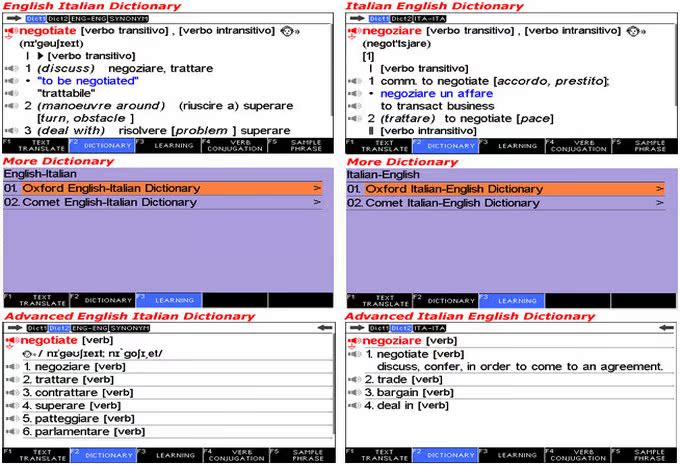Play audio for '1. negotiate [verb]'
Image resolution: width=680 pixels, height=476 pixels.
tap(355, 354)
